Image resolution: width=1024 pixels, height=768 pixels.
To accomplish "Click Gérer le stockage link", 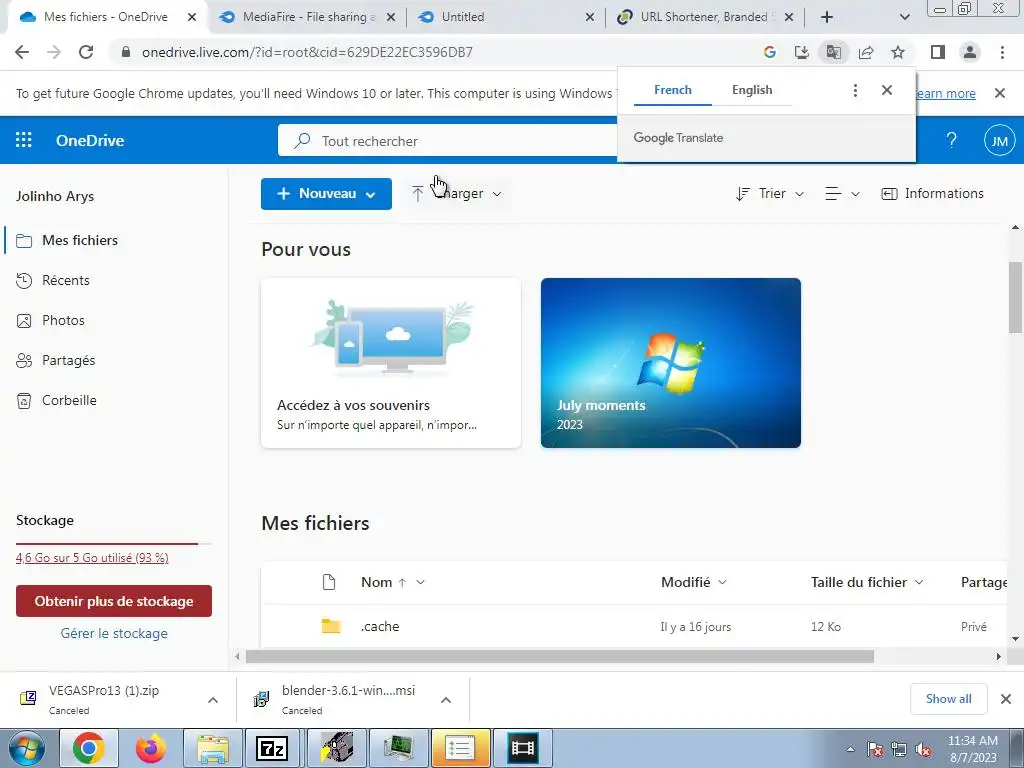I will pyautogui.click(x=114, y=633).
